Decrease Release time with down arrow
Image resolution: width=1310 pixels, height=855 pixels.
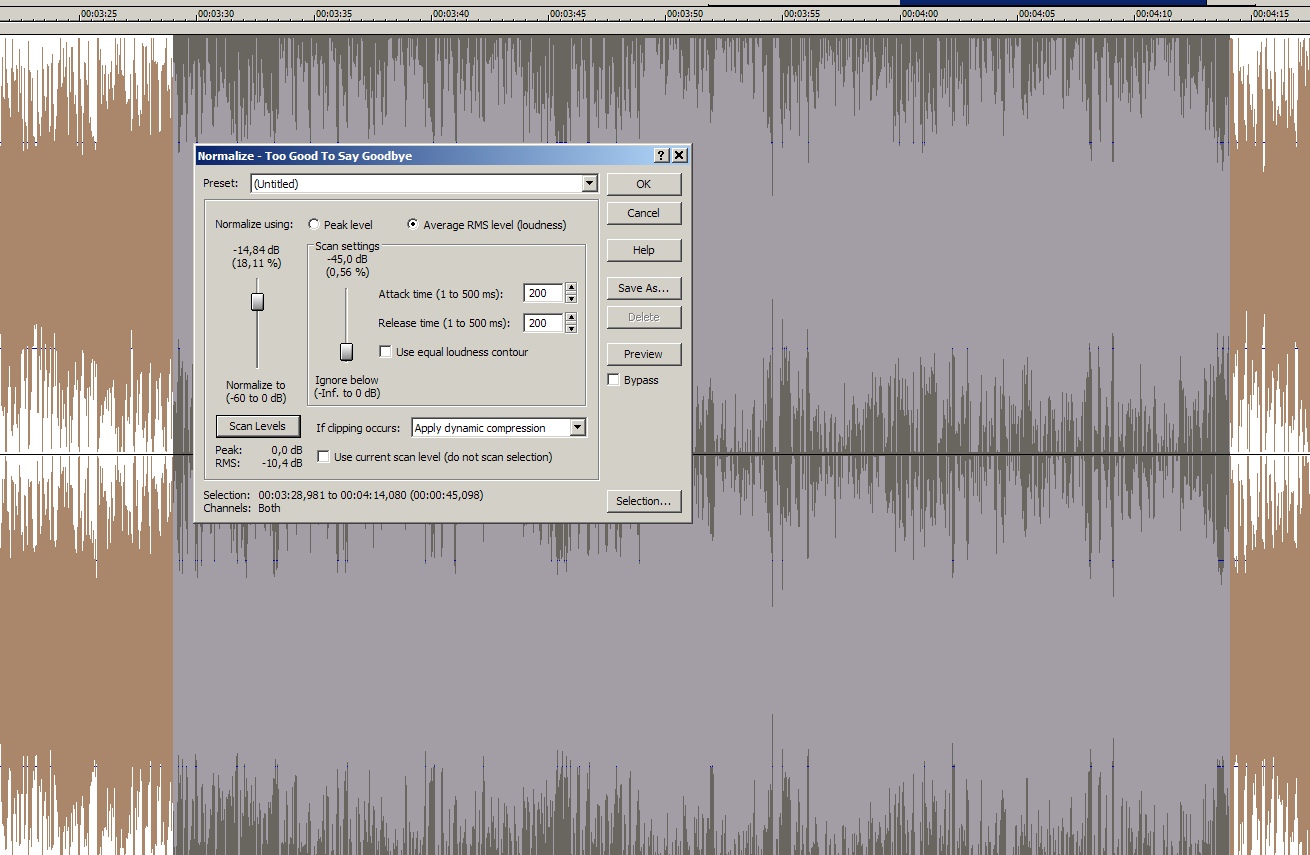[x=571, y=328]
